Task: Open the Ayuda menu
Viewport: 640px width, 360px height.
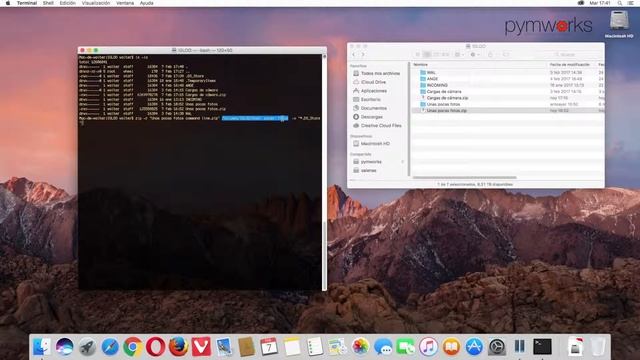Action: click(x=147, y=3)
